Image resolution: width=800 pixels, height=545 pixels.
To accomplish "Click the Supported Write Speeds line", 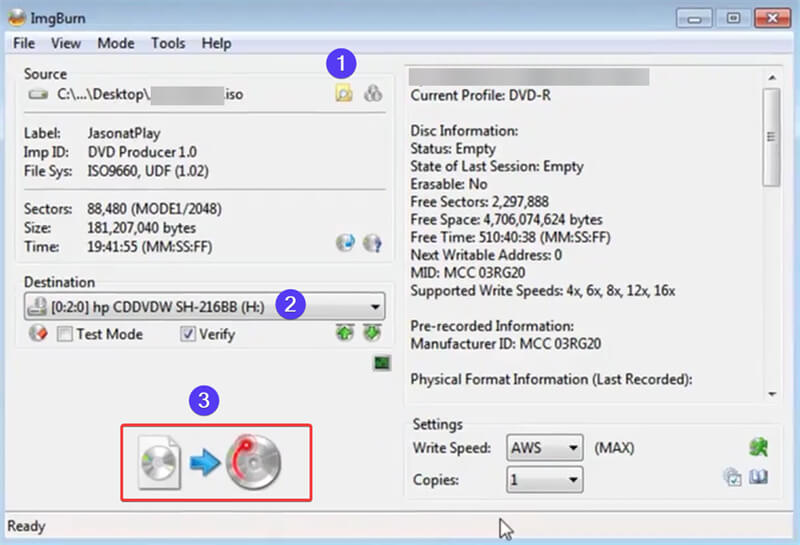I will [x=543, y=290].
